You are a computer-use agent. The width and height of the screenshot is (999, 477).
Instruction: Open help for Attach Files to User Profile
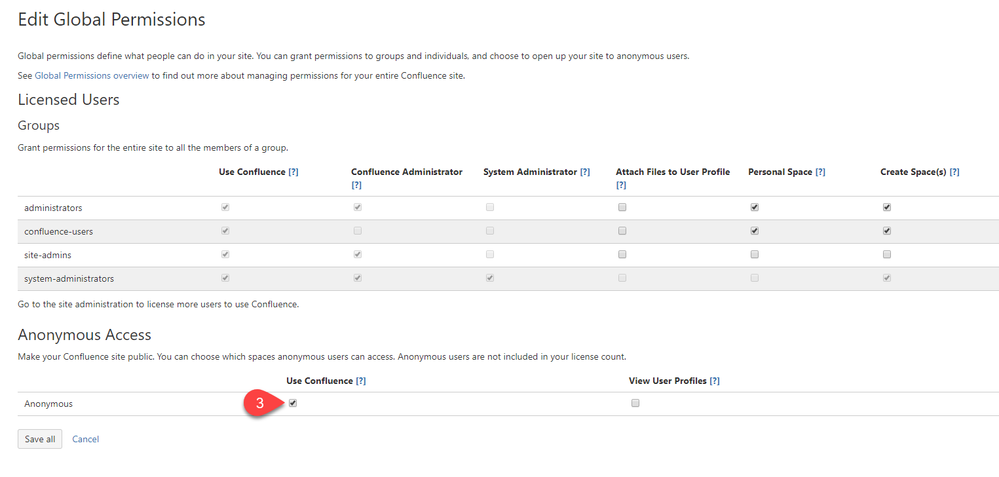point(621,185)
